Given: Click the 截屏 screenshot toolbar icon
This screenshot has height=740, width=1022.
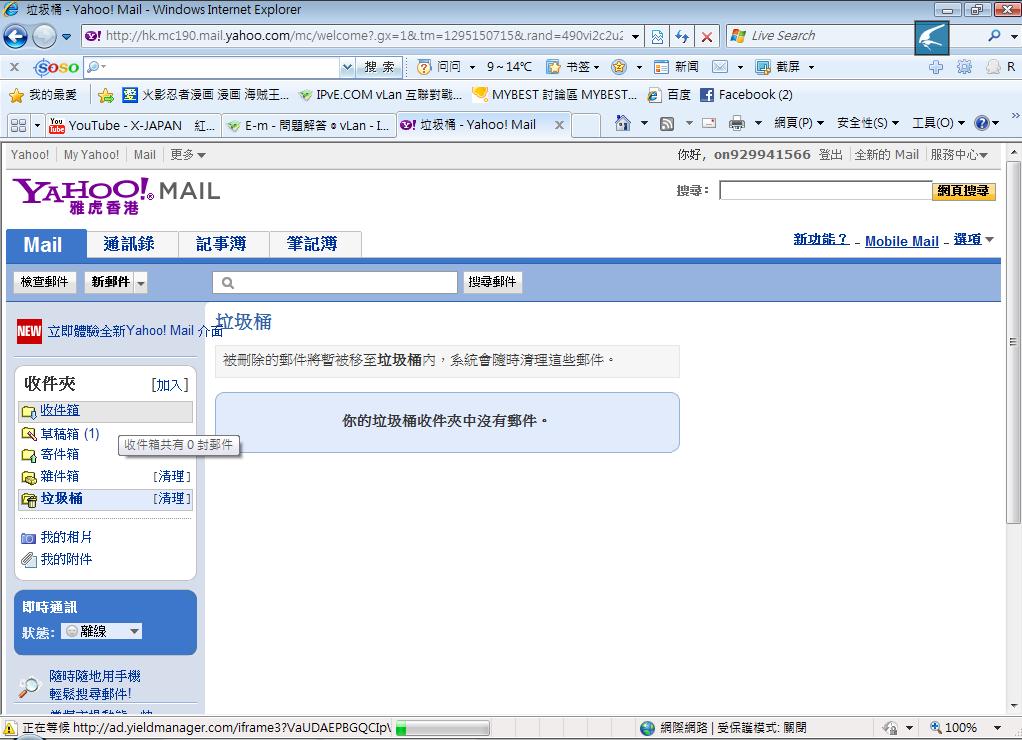Looking at the screenshot, I should 763,67.
